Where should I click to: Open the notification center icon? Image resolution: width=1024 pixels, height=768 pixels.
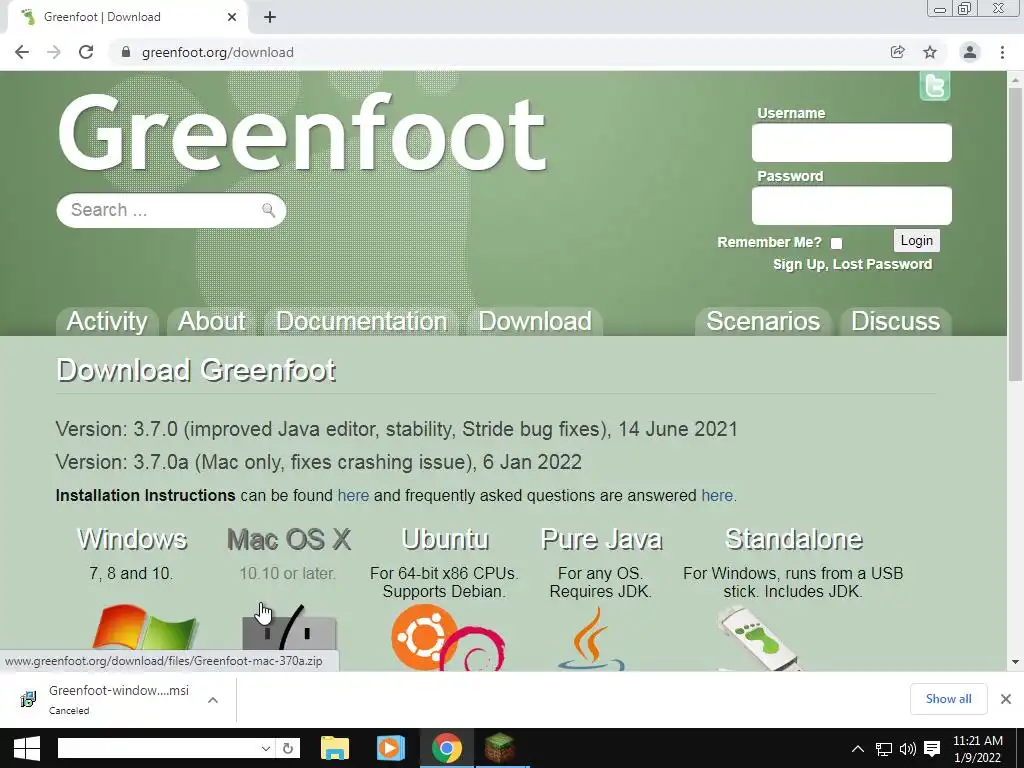click(932, 749)
